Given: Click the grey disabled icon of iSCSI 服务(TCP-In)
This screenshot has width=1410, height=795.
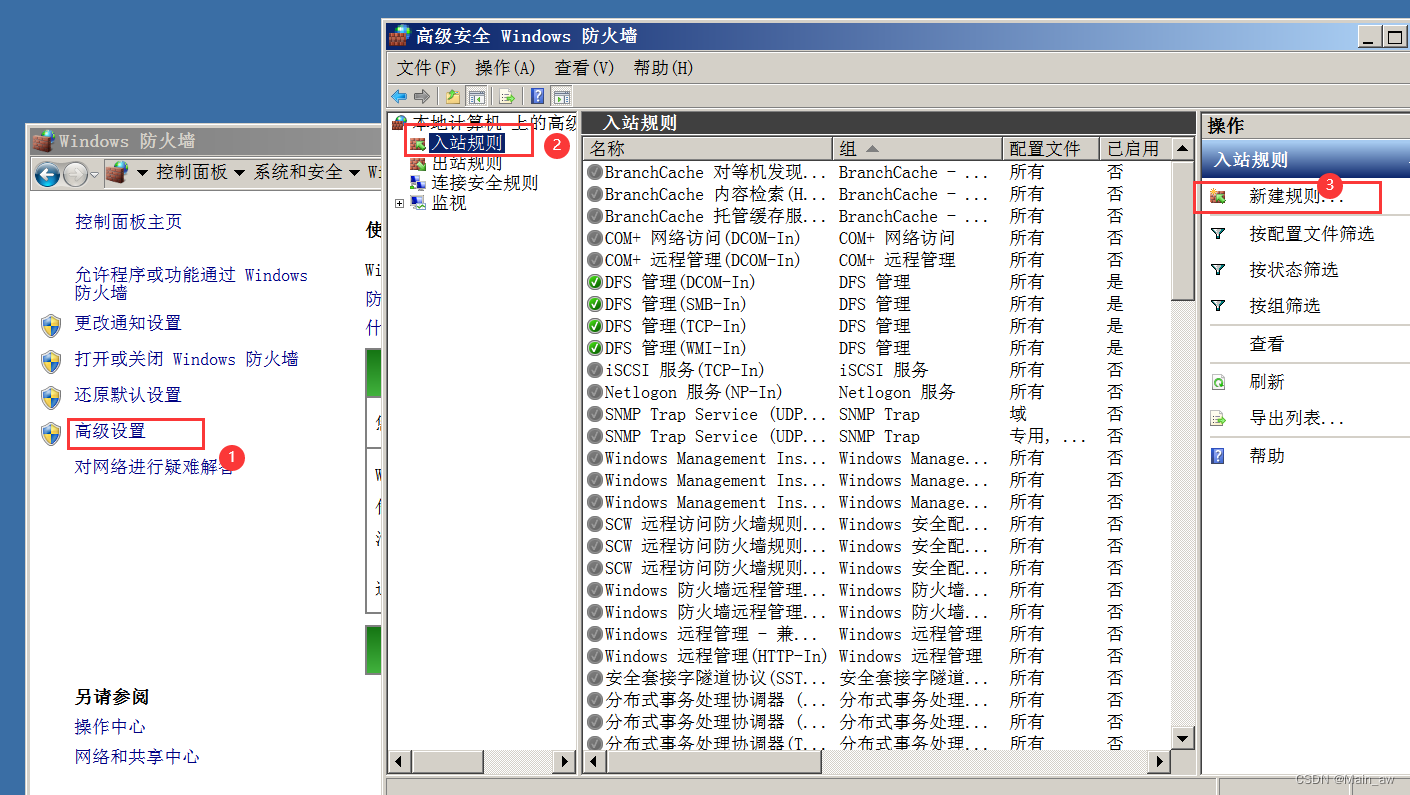Looking at the screenshot, I should point(595,370).
